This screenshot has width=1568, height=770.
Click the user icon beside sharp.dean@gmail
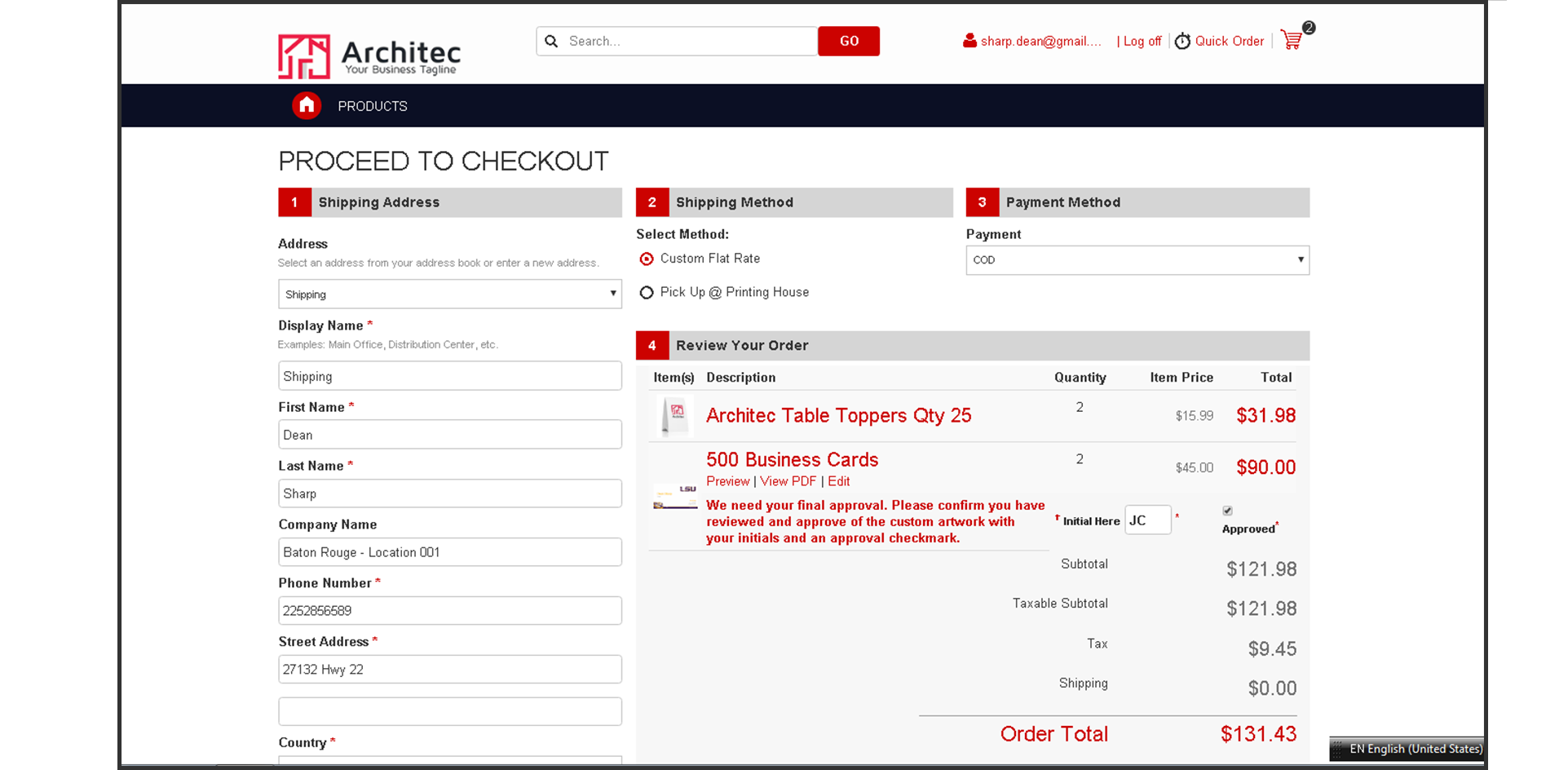pos(969,39)
